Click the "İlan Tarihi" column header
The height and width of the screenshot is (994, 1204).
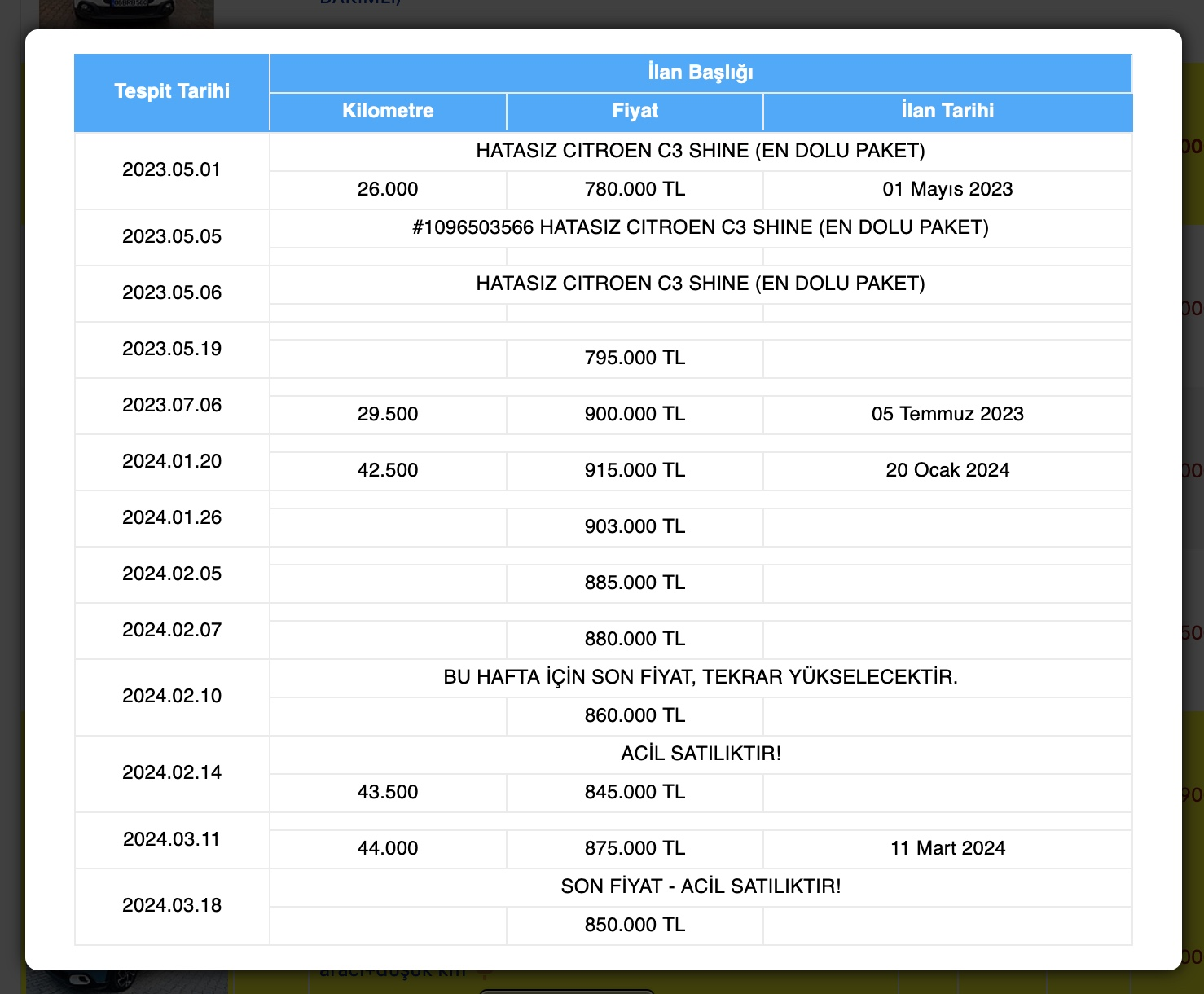click(947, 111)
